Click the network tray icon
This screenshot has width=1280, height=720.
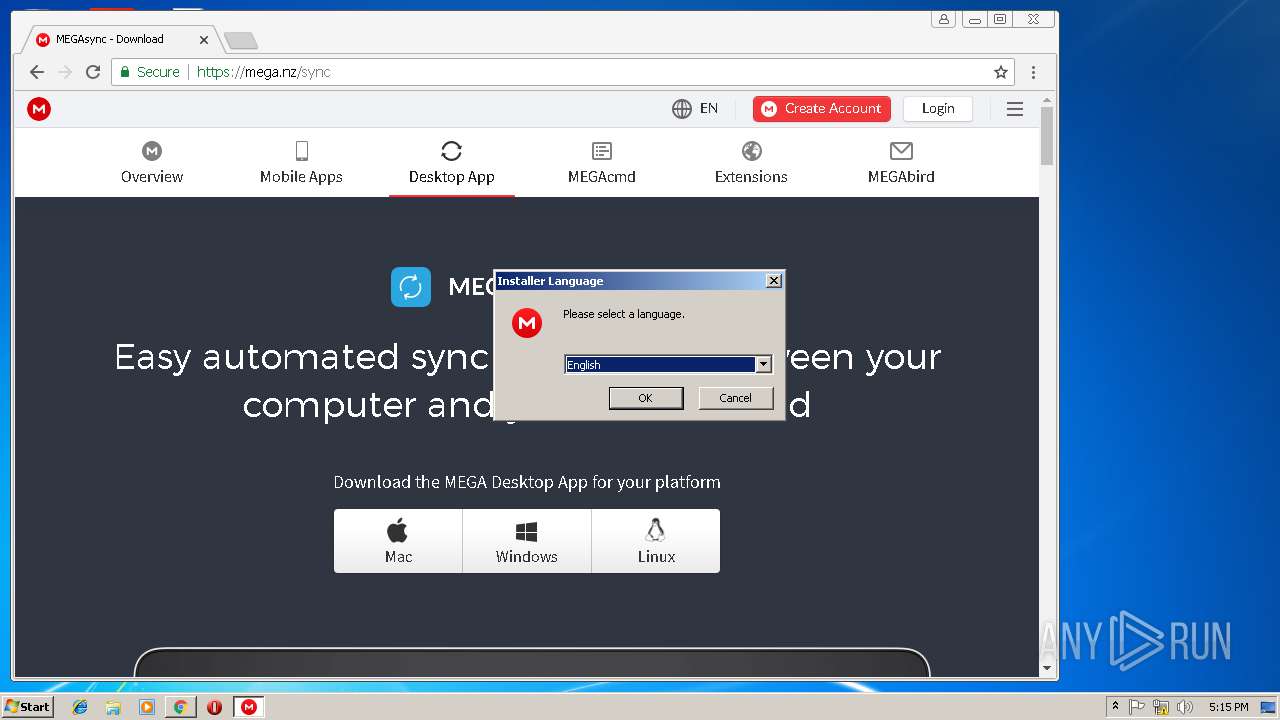tap(1161, 707)
